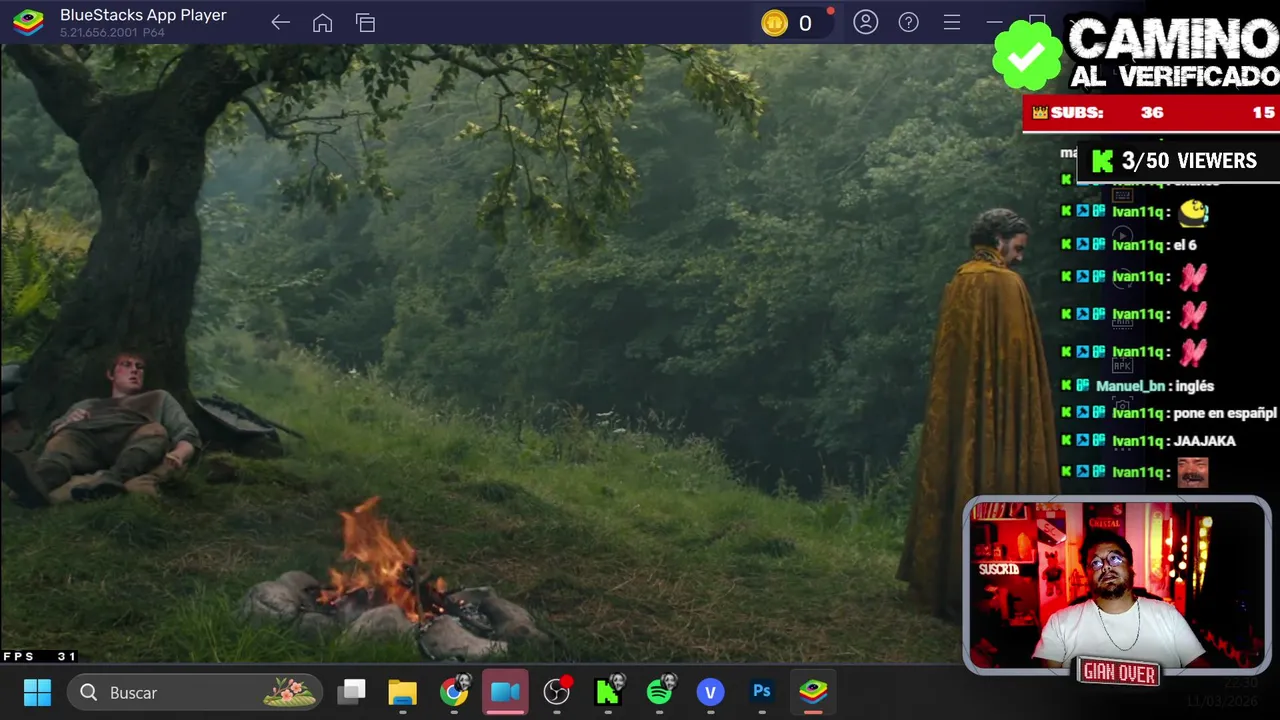1280x720 pixels.
Task: Switch to Spotify on the taskbar
Action: [660, 692]
